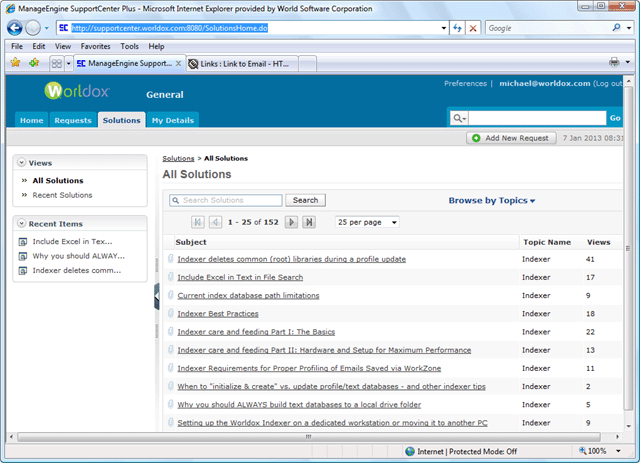This screenshot has height=463, width=640.
Task: Click the Google search box
Action: pos(548,28)
